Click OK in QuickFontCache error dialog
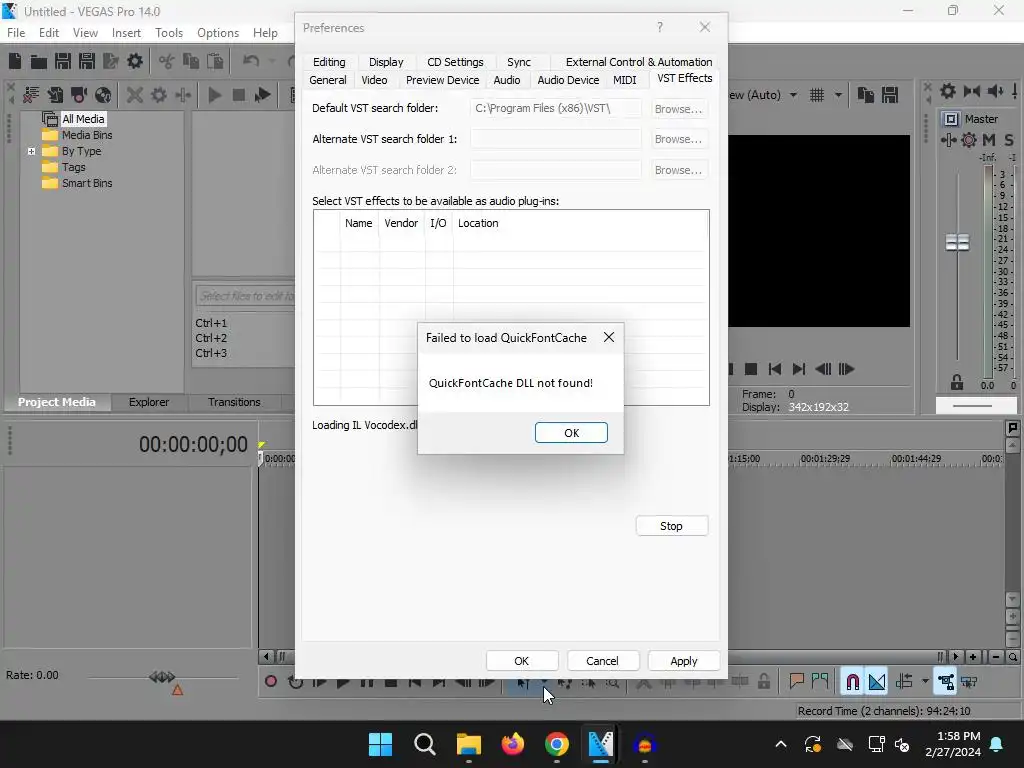Image resolution: width=1024 pixels, height=768 pixels. pyautogui.click(x=571, y=433)
